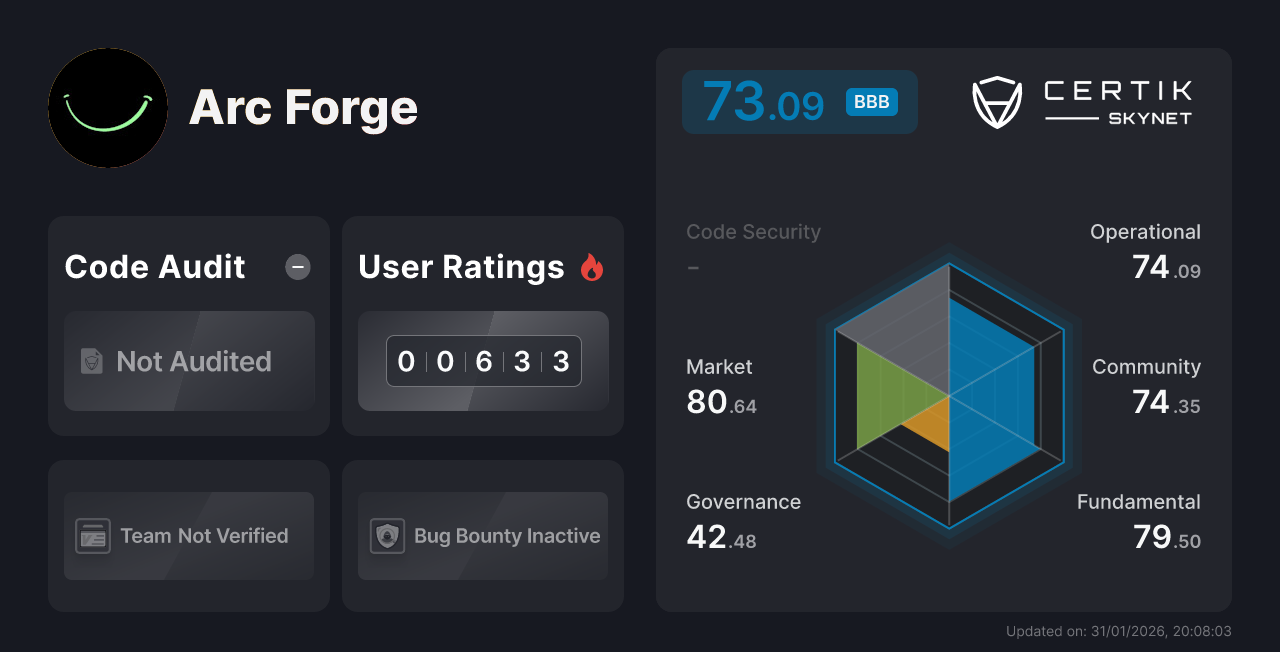
Task: Click the ID card icon for Team Not Verified
Action: (94, 536)
